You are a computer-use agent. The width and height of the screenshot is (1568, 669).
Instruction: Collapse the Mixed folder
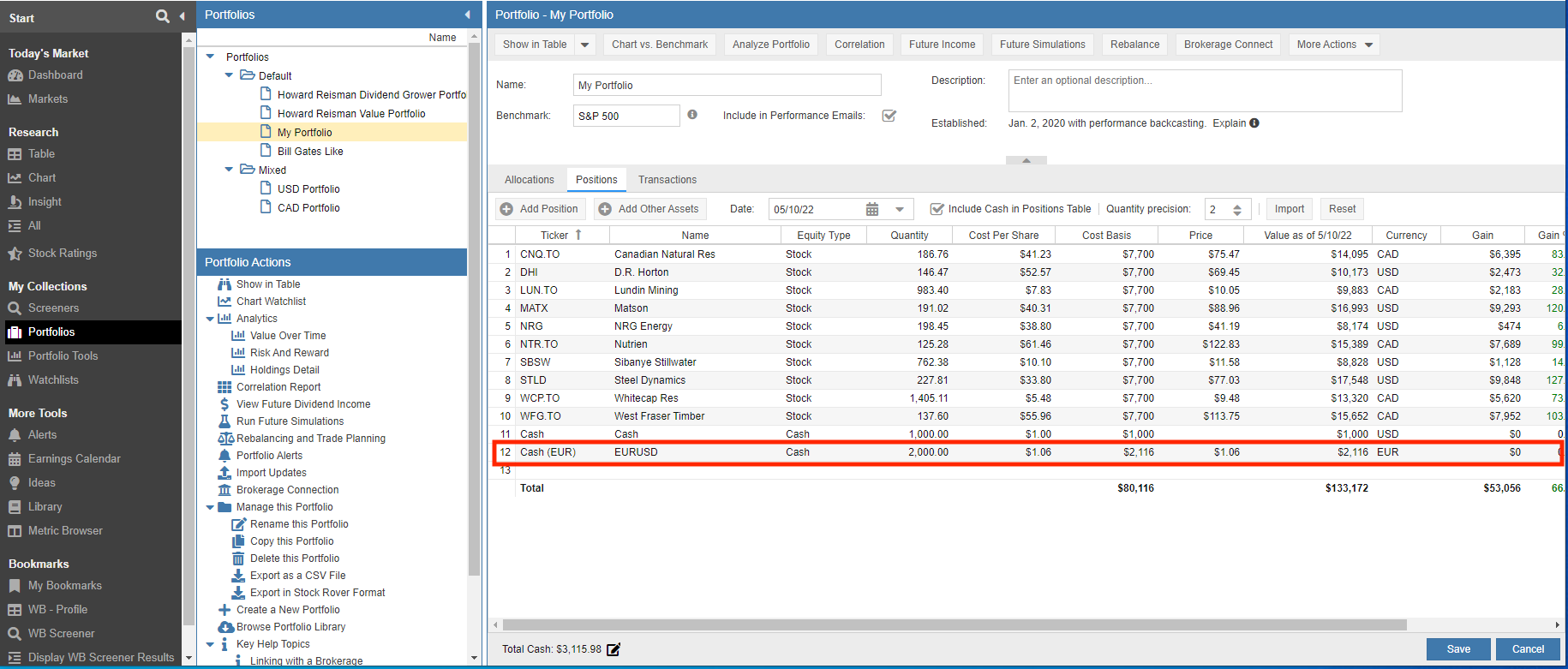[x=229, y=170]
